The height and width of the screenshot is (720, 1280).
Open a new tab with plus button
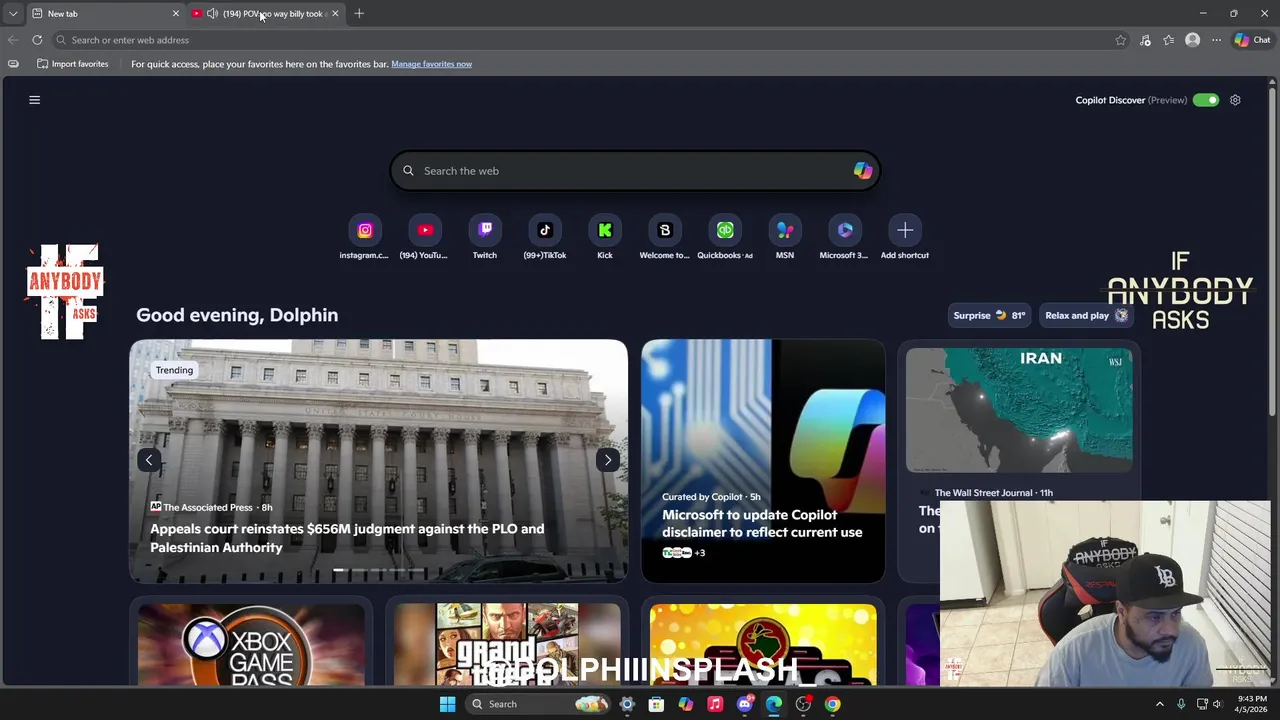coord(359,14)
